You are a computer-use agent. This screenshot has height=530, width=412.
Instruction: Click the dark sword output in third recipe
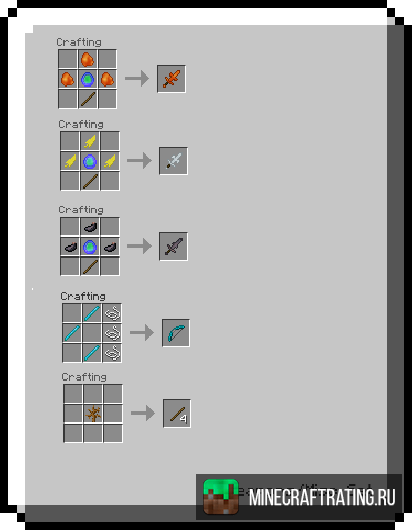click(173, 246)
